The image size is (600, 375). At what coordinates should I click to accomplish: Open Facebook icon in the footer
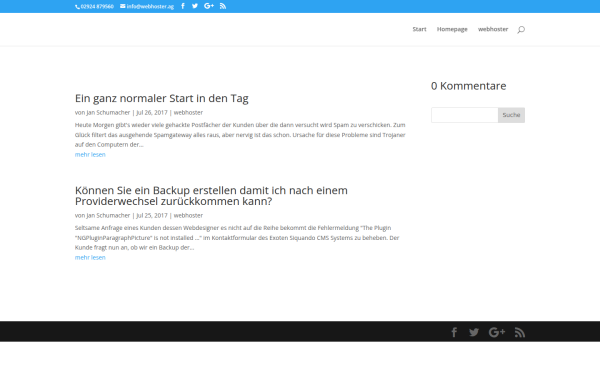coord(454,332)
